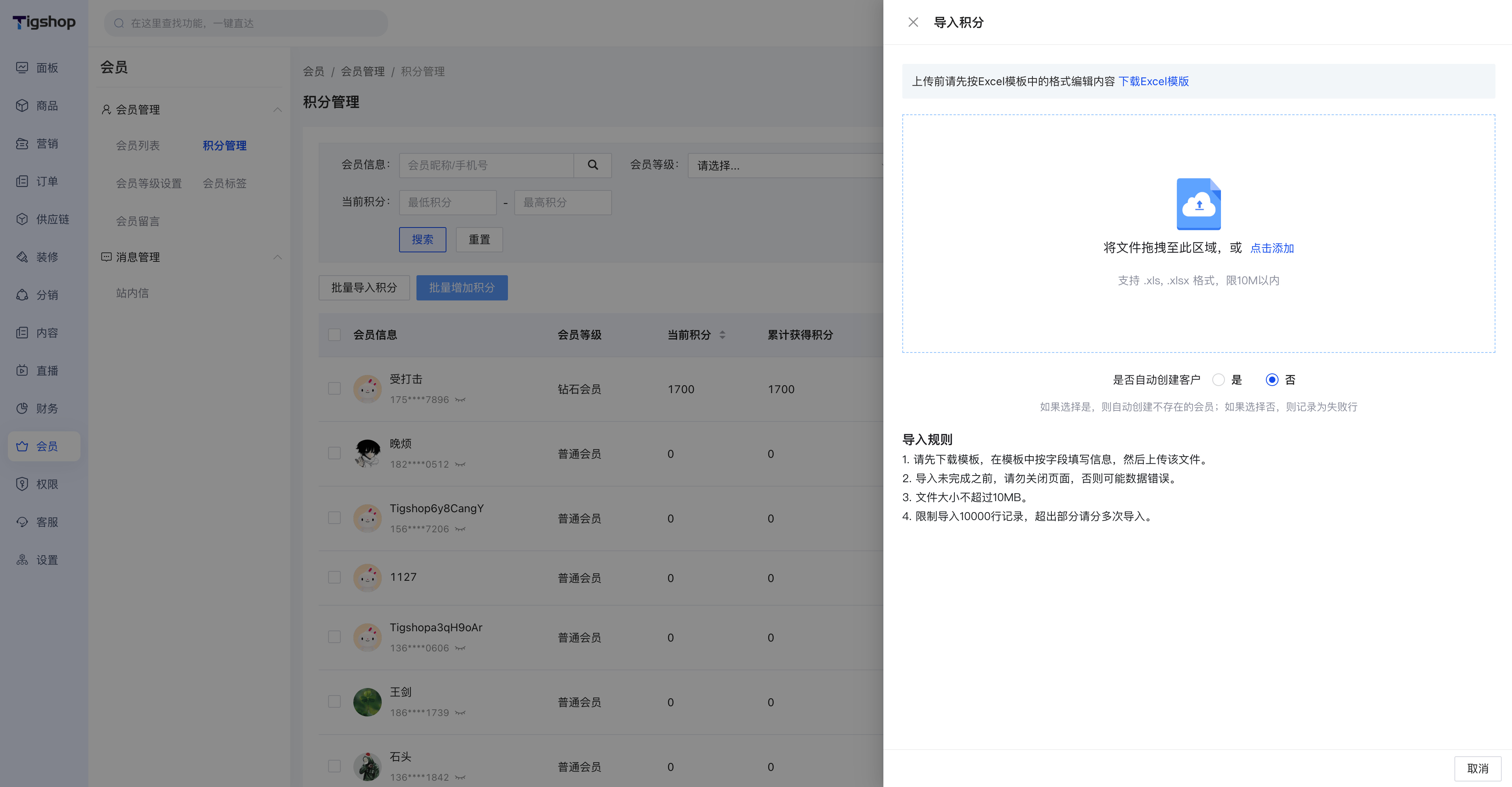Check the row checkbox for Tigshop6y8CangY
The image size is (1512, 787).
coord(334,518)
